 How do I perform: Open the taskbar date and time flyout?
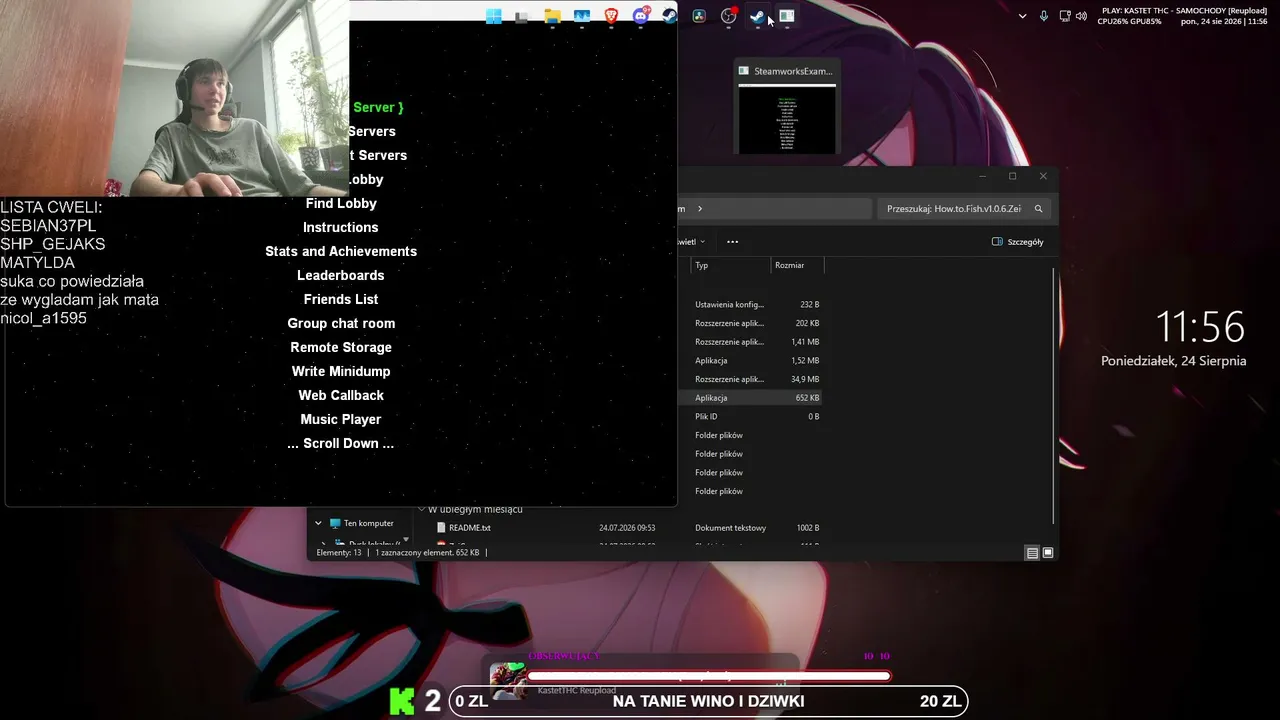click(1224, 21)
